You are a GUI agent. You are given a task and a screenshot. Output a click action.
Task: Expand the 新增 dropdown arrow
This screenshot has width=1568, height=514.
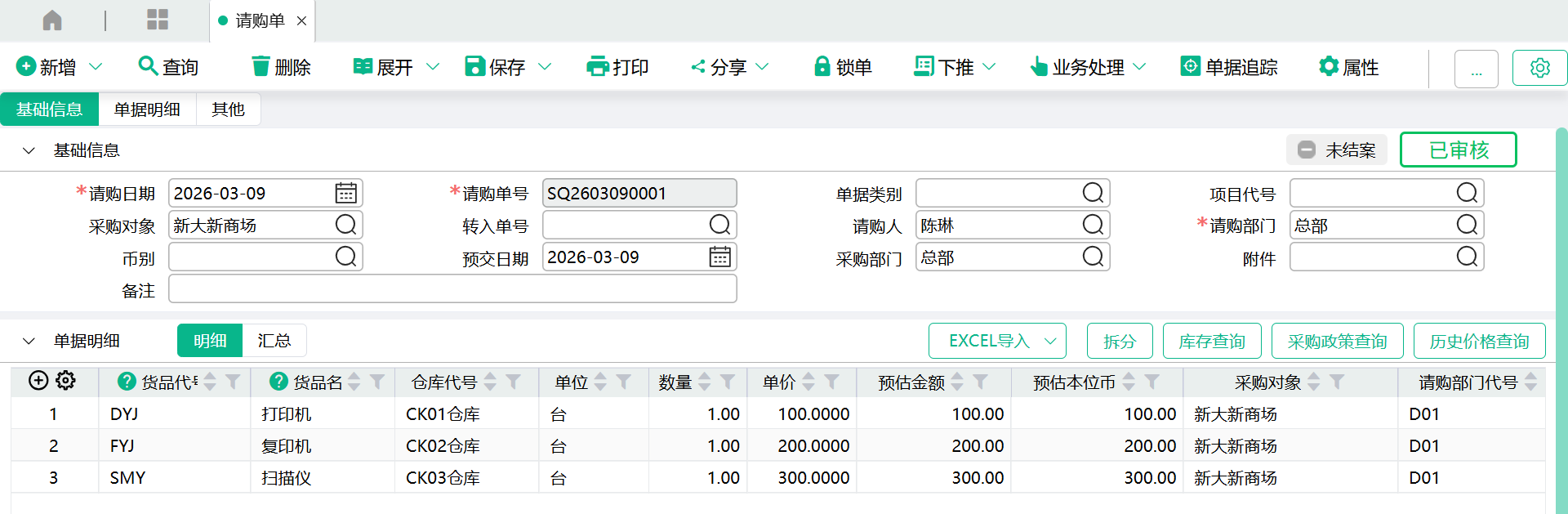pos(96,66)
